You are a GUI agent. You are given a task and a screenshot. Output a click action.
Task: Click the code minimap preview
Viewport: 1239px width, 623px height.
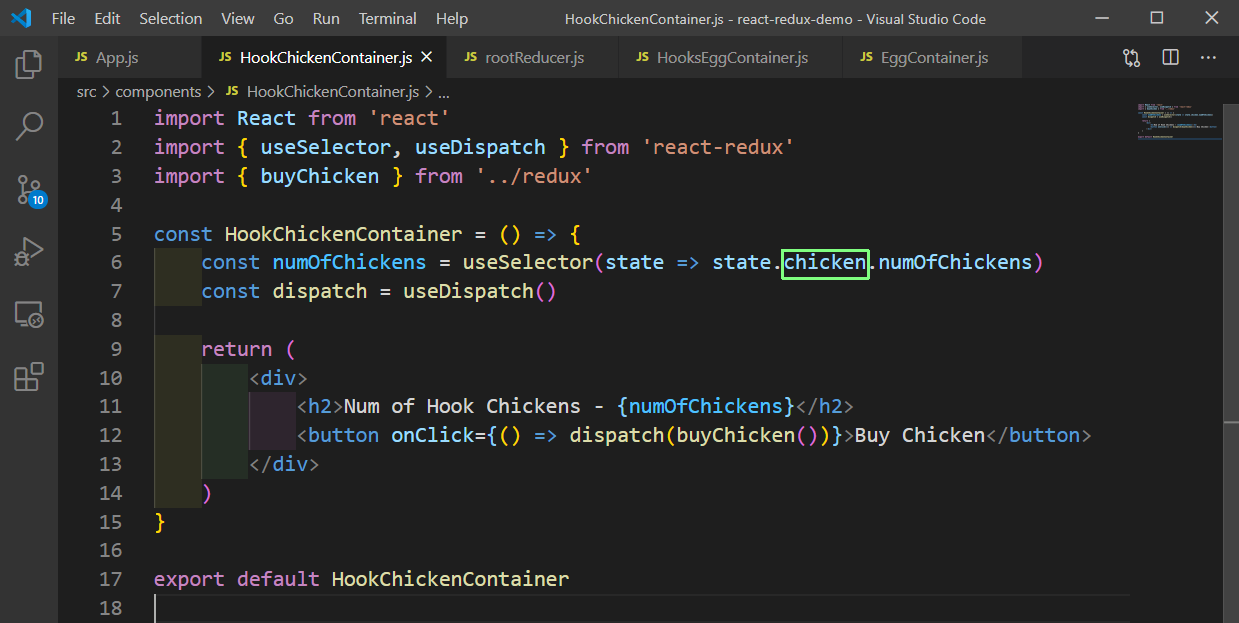(x=1177, y=122)
